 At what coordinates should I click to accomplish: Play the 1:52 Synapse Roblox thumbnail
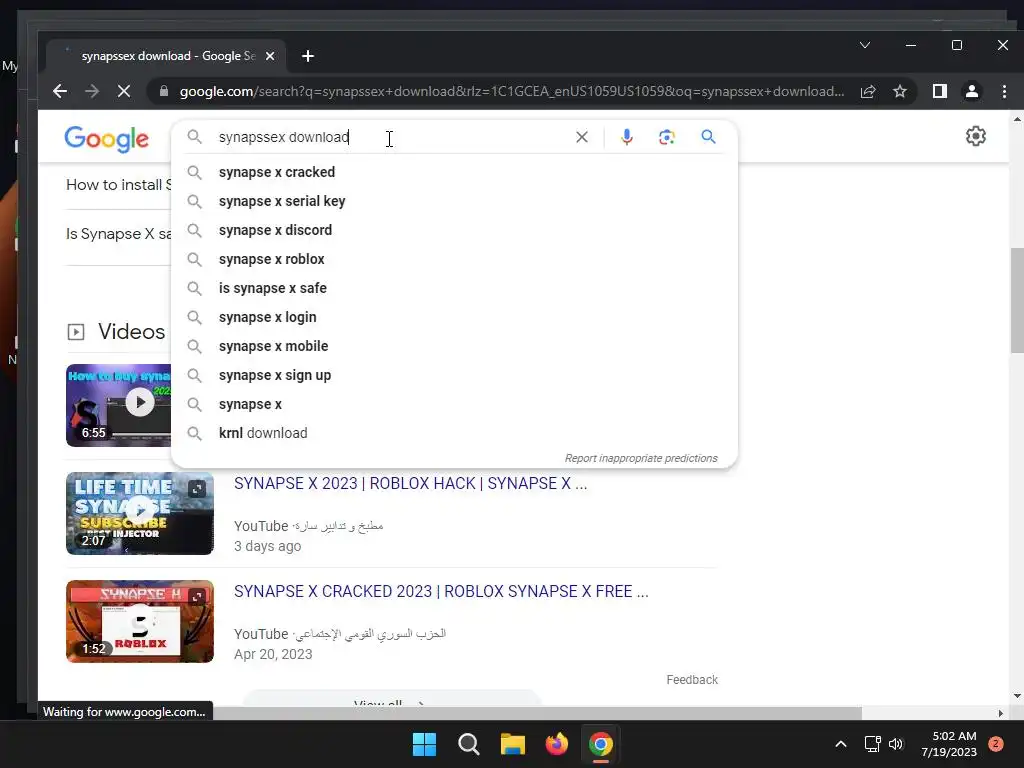click(140, 621)
